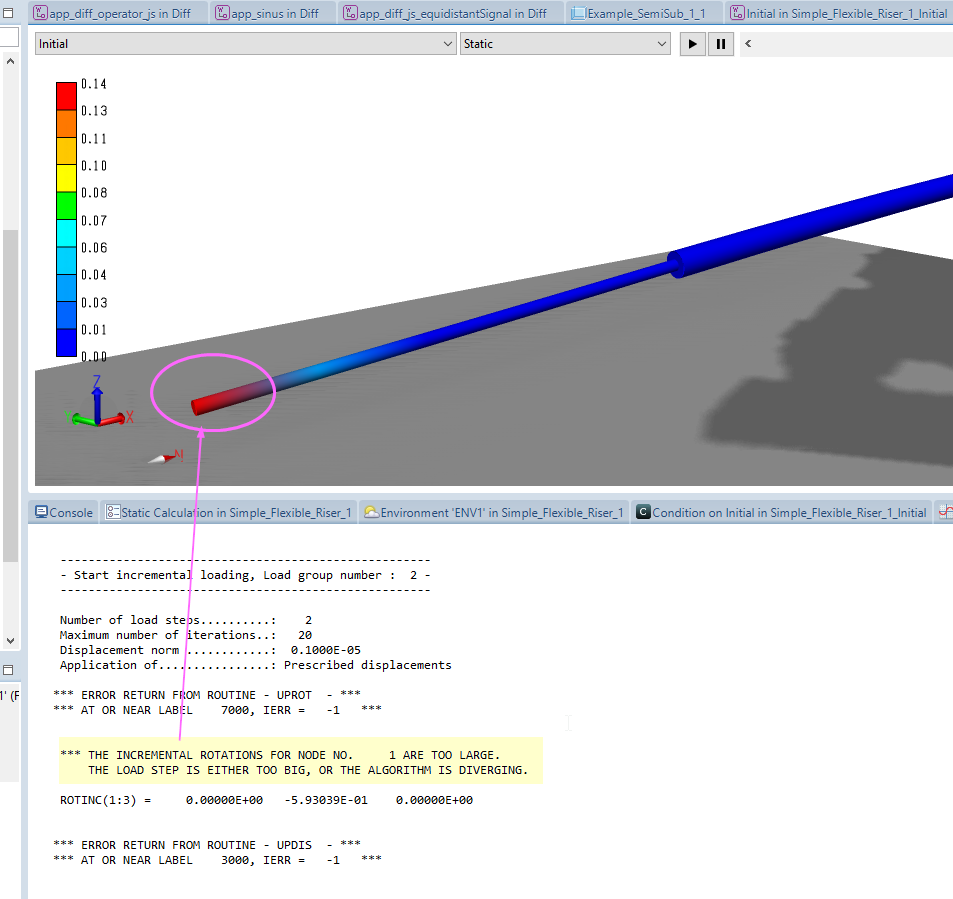The image size is (953, 899).
Task: Click the red 0.14 legend color swatch
Action: click(66, 95)
